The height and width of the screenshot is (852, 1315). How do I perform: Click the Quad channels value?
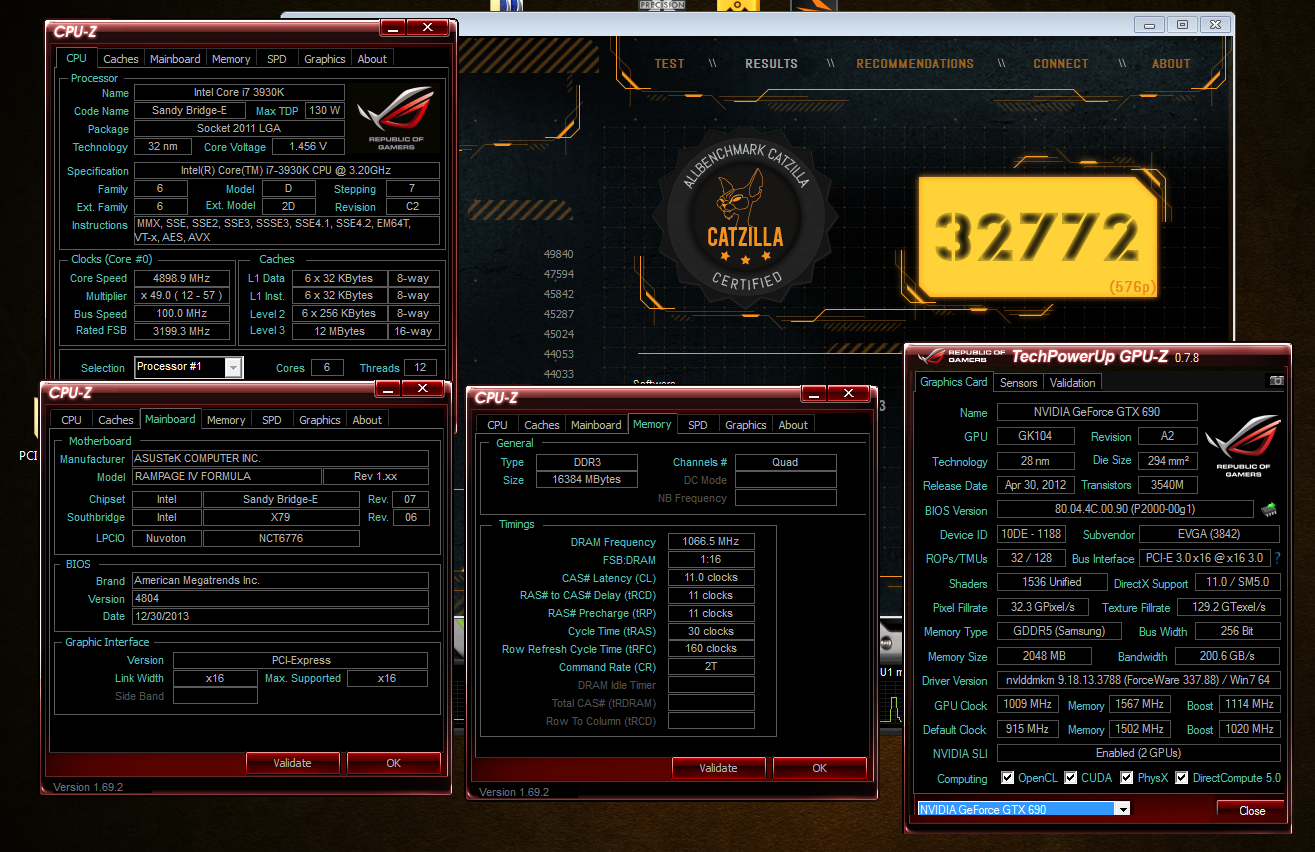pyautogui.click(x=786, y=462)
